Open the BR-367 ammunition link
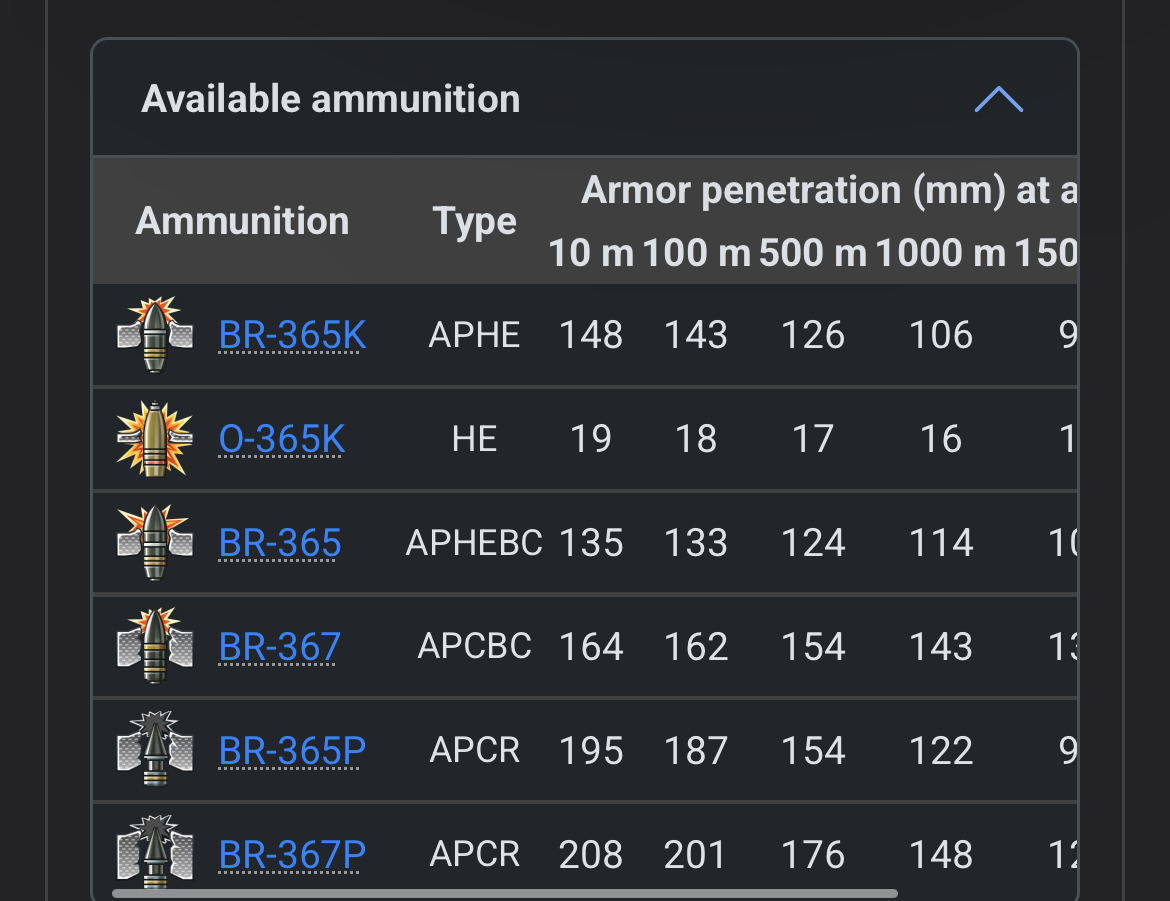Screen dimensions: 1170x901 pos(280,648)
